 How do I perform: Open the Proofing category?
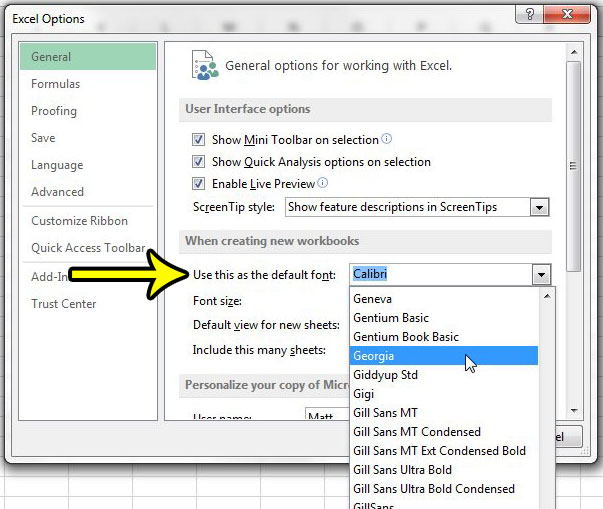[88, 111]
